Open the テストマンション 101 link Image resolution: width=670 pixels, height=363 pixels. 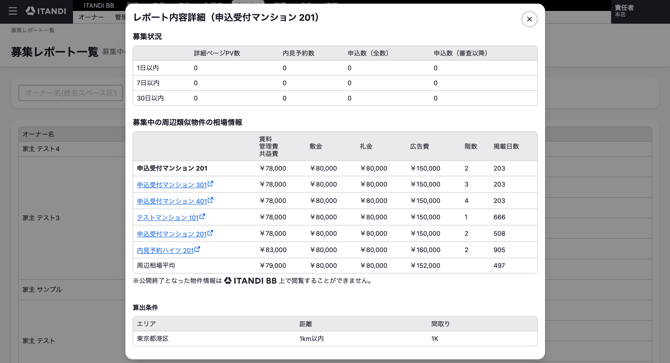click(168, 218)
